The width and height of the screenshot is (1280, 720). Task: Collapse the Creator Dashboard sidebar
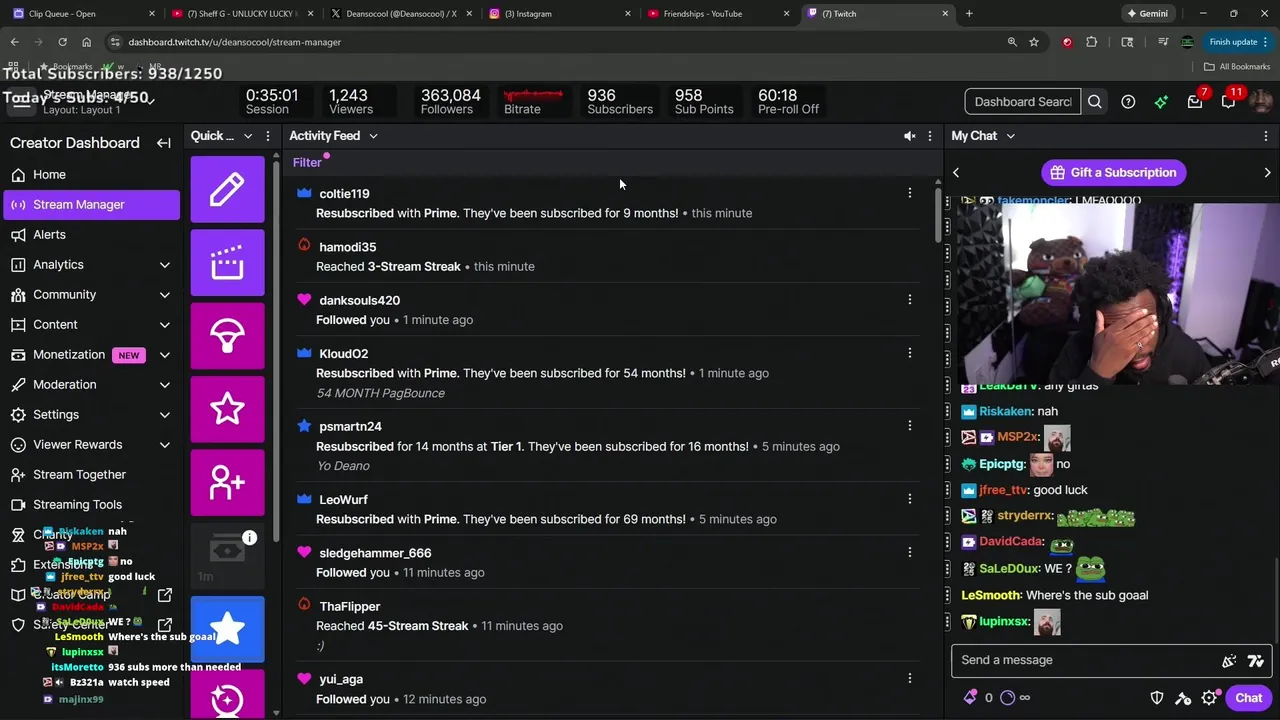click(x=164, y=143)
